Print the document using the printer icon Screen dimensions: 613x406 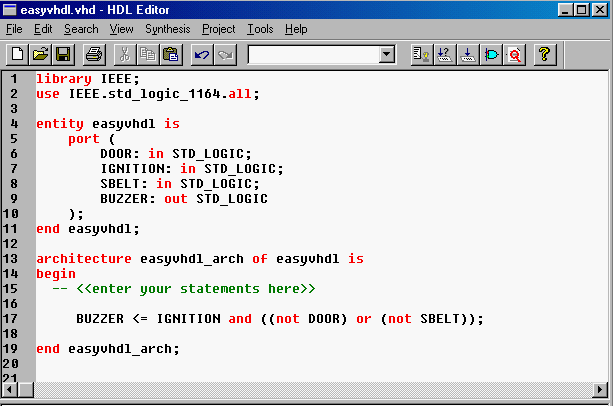[x=93, y=53]
